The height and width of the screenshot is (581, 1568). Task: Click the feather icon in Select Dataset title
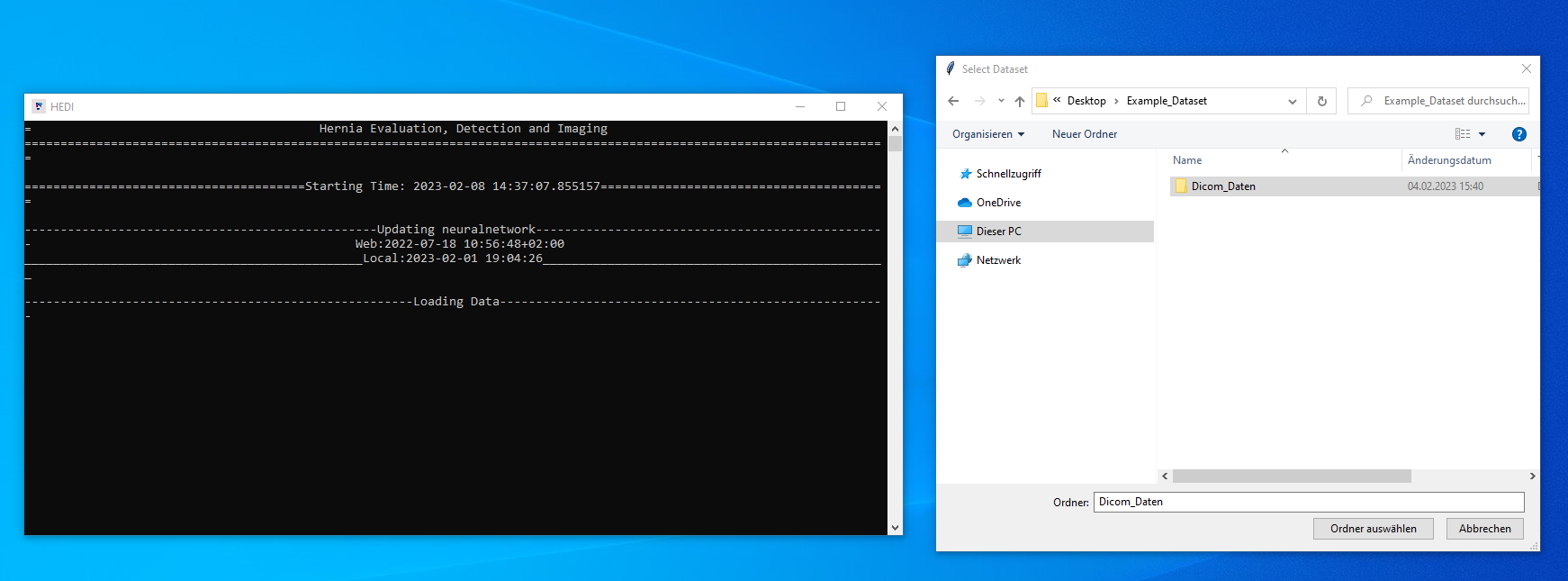pos(950,68)
